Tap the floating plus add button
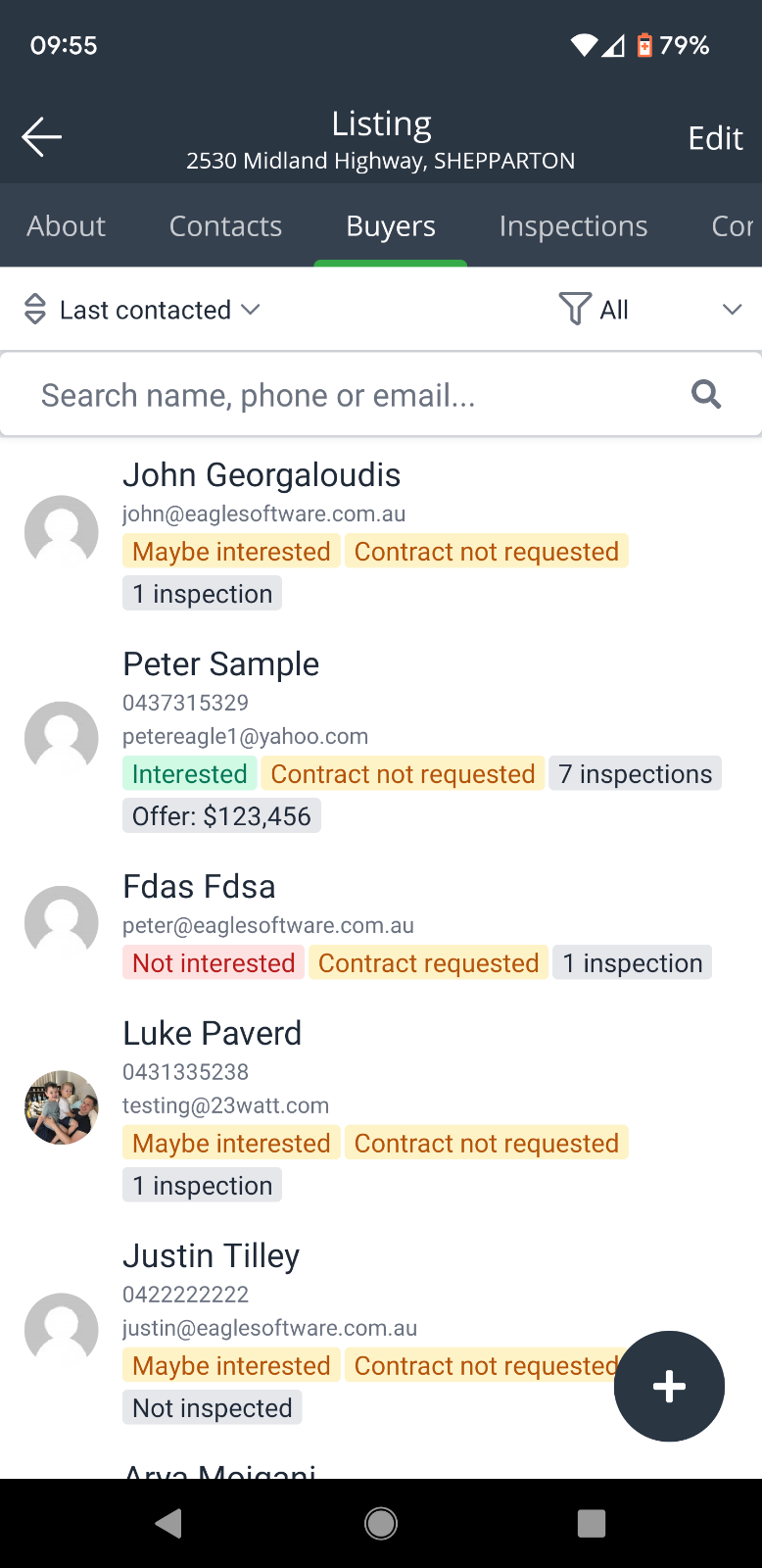 coord(669,1386)
